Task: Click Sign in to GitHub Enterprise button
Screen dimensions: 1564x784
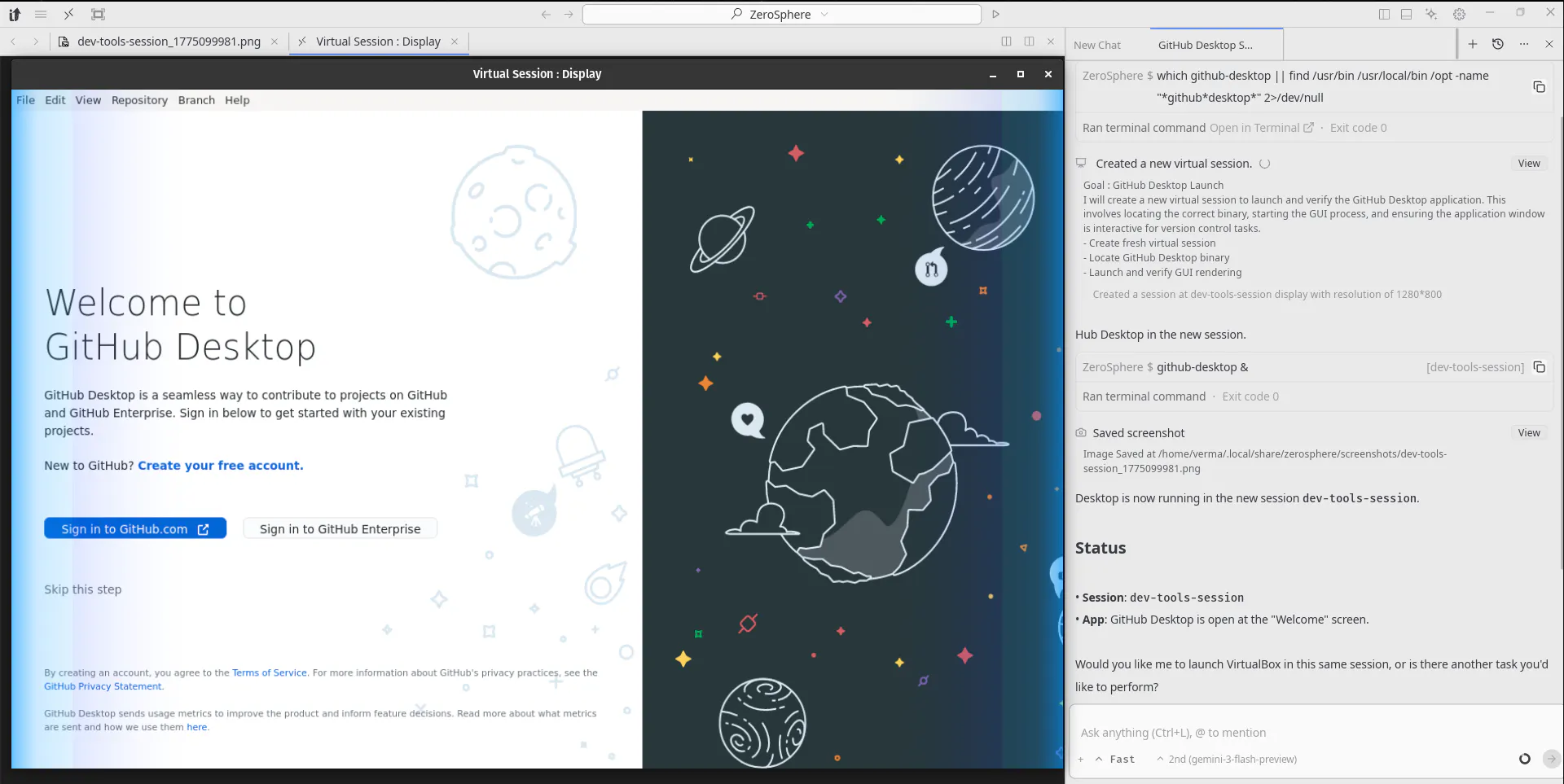Action: tap(340, 528)
